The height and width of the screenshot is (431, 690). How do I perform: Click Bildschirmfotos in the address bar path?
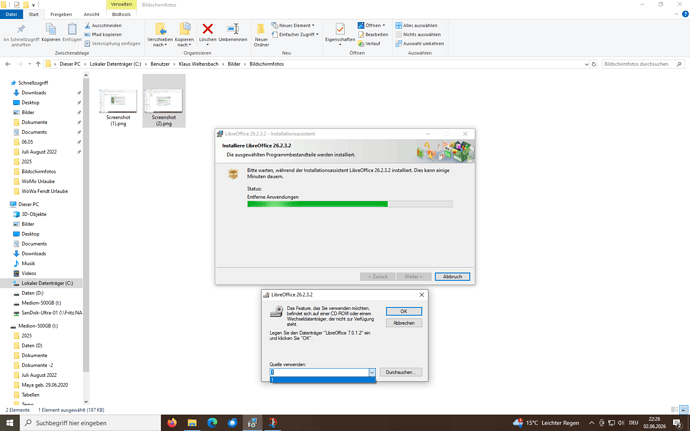click(x=267, y=64)
